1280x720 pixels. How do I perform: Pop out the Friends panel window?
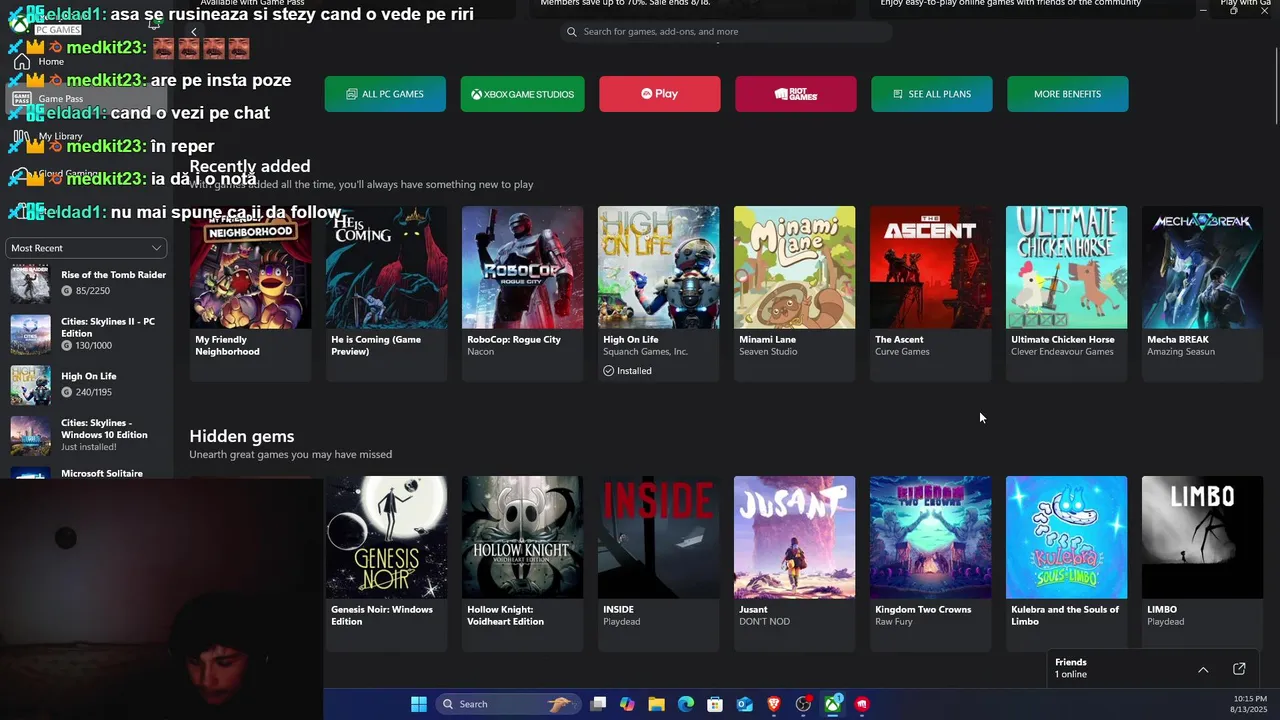1239,669
